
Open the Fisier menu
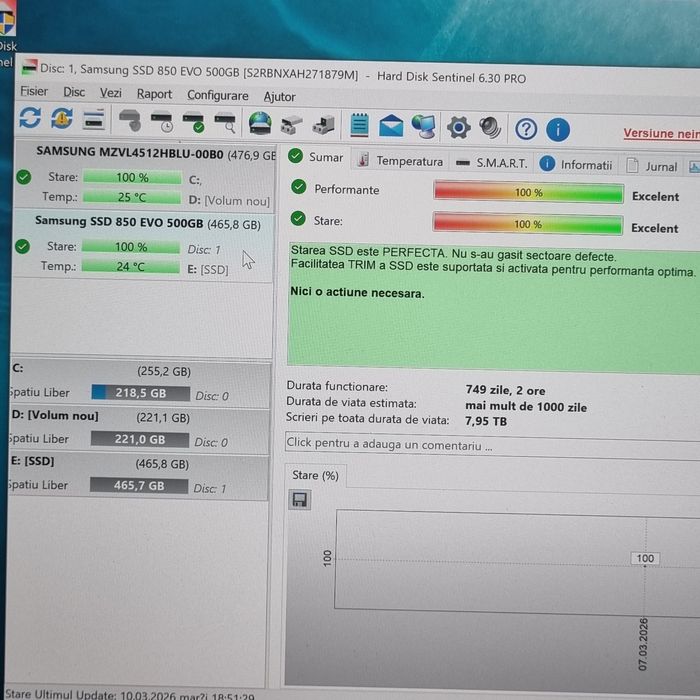34,92
